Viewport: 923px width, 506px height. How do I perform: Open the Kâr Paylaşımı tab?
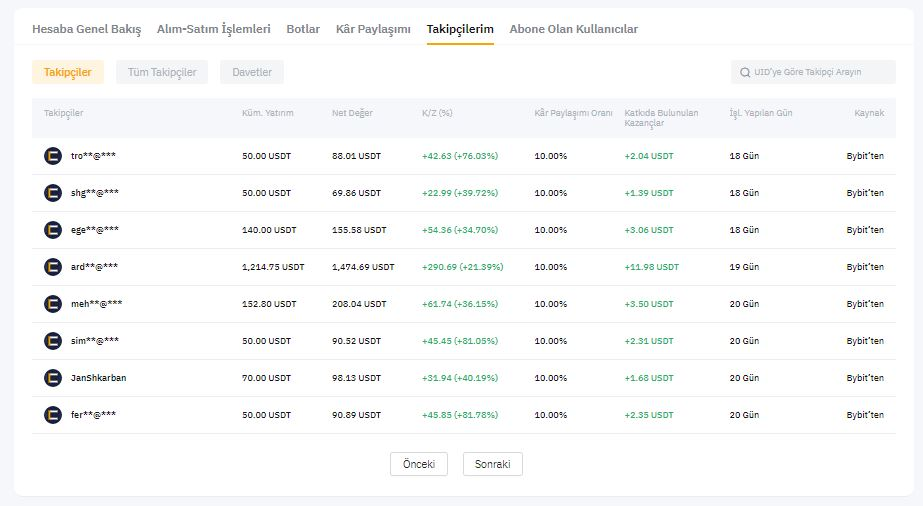(373, 29)
